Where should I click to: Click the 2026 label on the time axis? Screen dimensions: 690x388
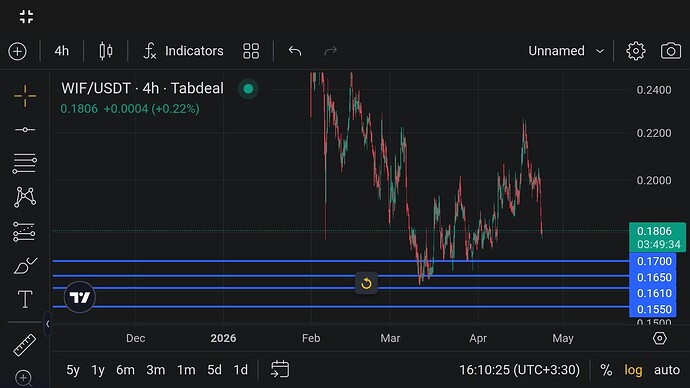coord(223,338)
